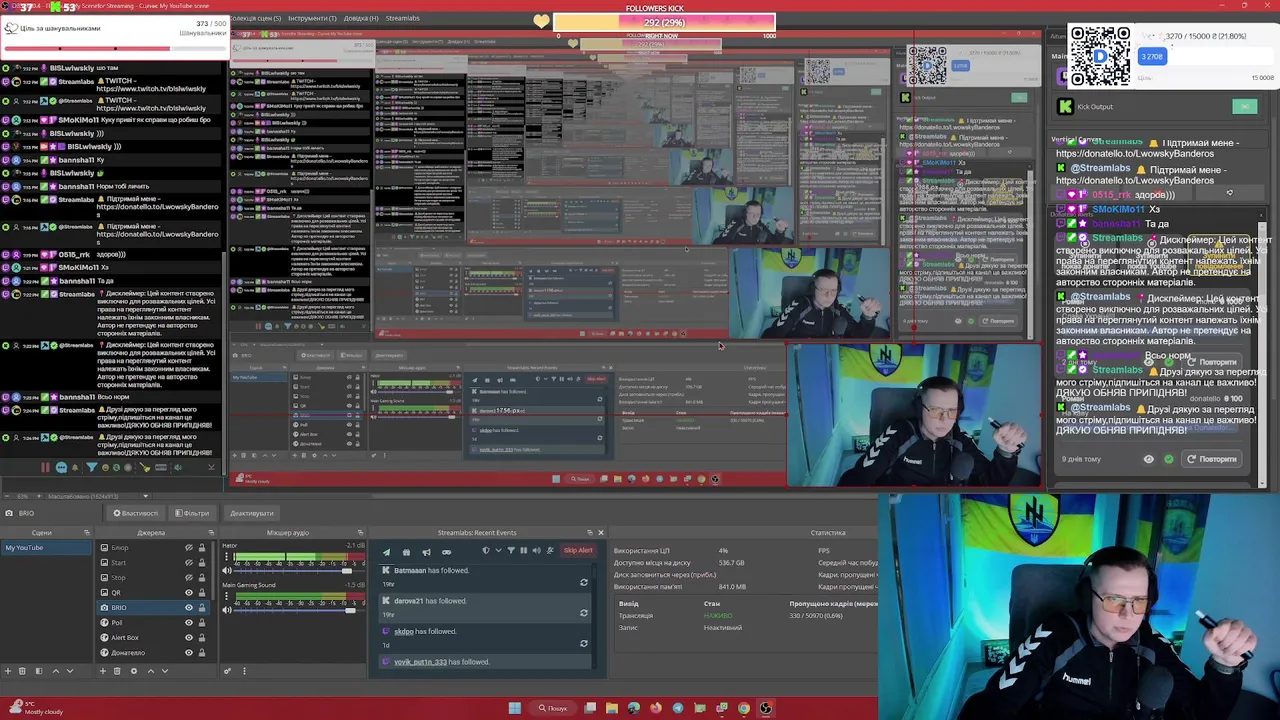Replay Batmaaan follow alert refresh icon

coord(584,582)
